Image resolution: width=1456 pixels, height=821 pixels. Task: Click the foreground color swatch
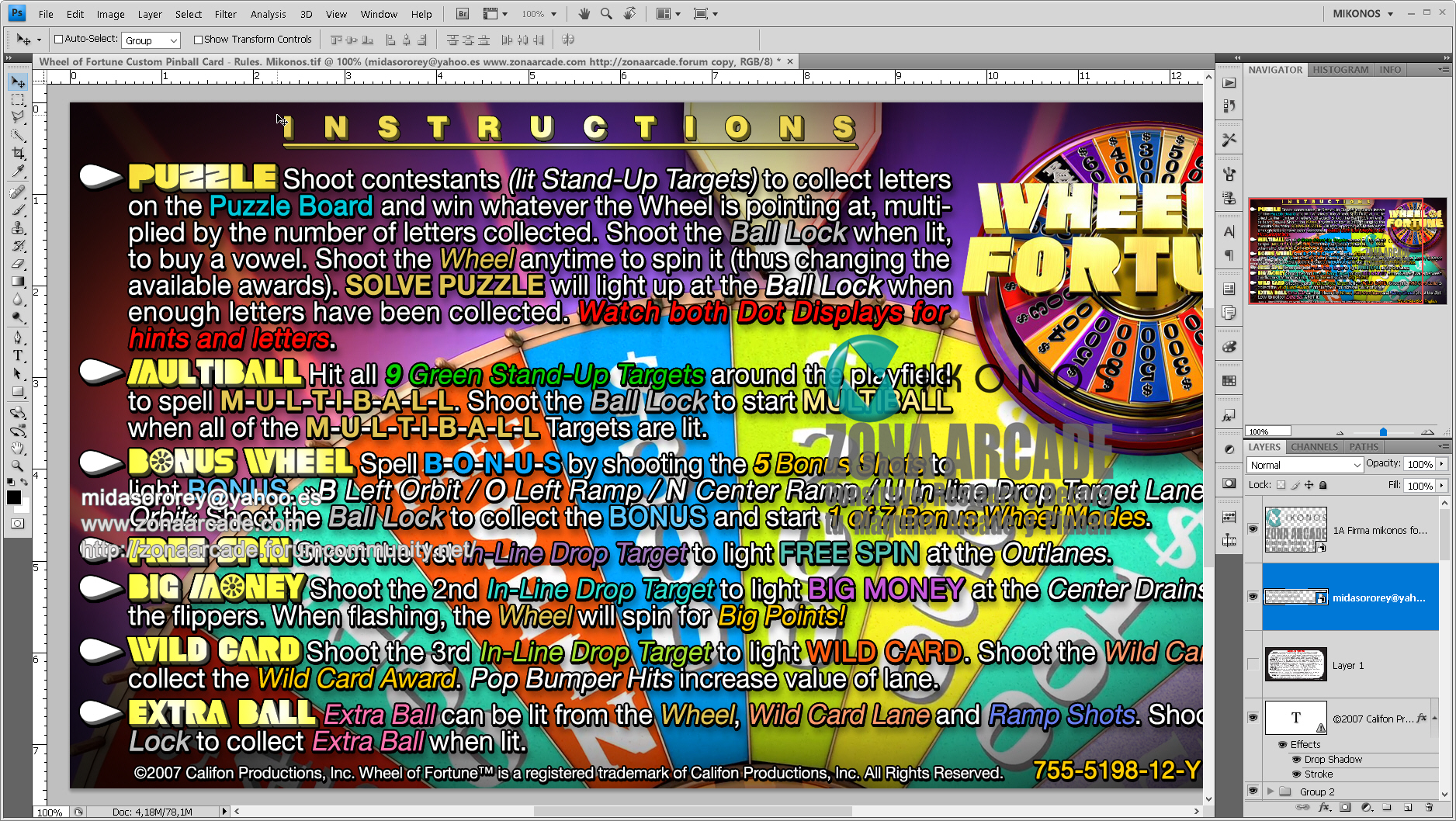(x=14, y=497)
